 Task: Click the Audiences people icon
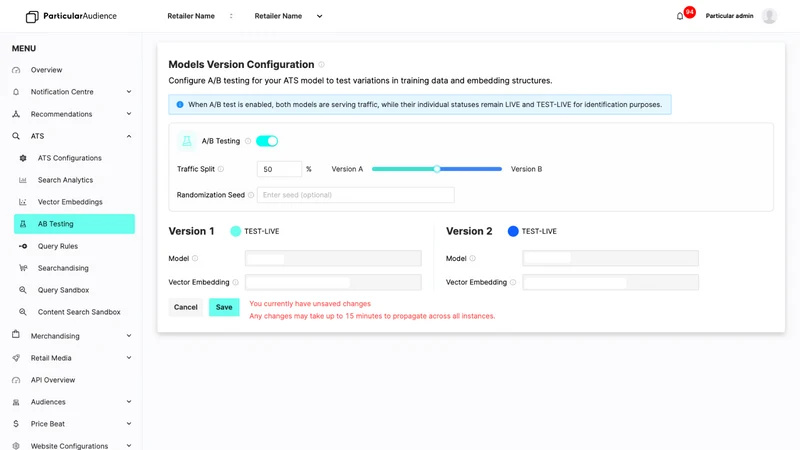(16, 402)
